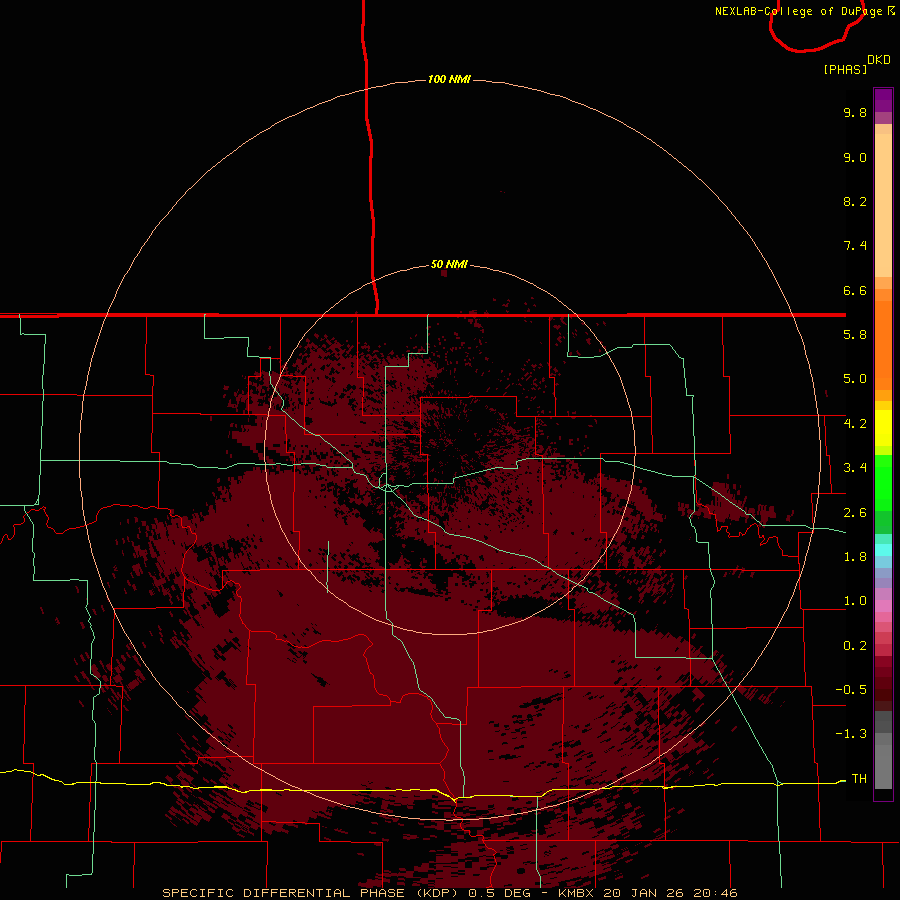The height and width of the screenshot is (900, 900).
Task: Click the 4.2 value on color scale
Action: [x=855, y=424]
